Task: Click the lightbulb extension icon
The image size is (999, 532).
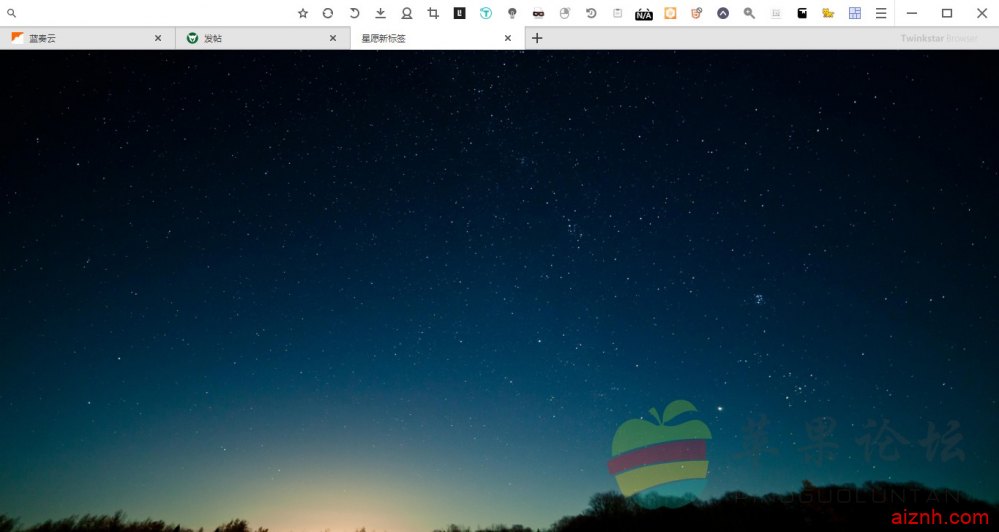Action: tap(512, 13)
